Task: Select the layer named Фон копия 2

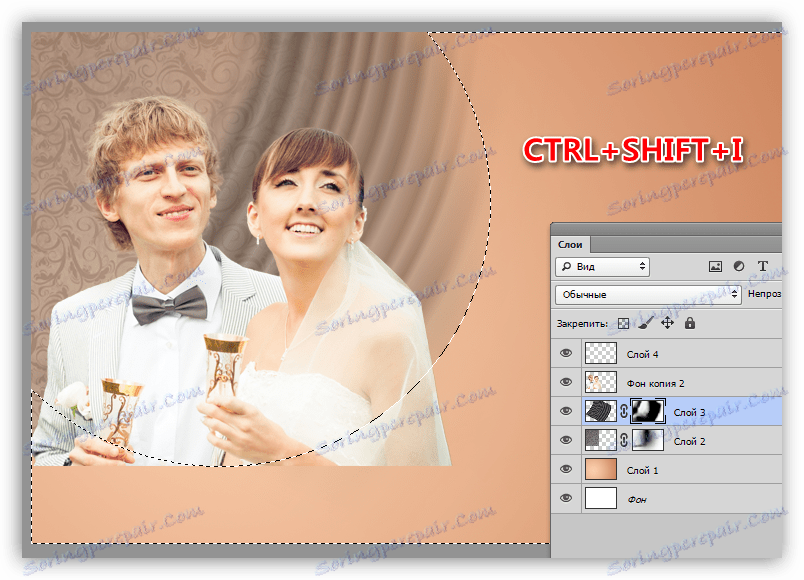Action: click(655, 384)
